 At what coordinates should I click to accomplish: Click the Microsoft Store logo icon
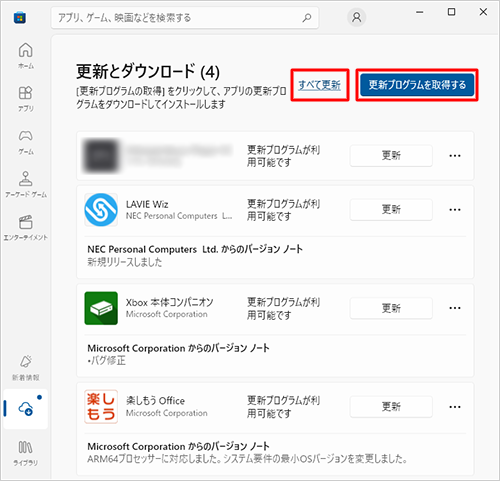click(20, 17)
